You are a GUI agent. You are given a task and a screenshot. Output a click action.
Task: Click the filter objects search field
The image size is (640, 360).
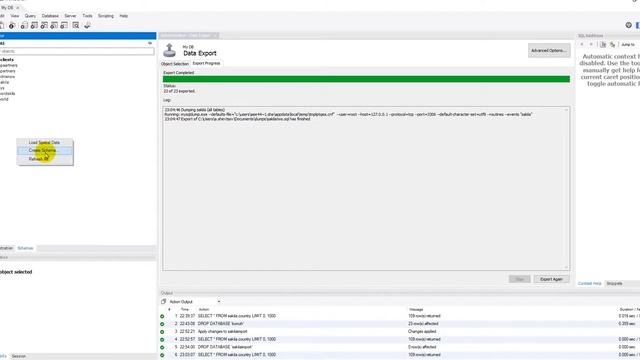click(77, 51)
